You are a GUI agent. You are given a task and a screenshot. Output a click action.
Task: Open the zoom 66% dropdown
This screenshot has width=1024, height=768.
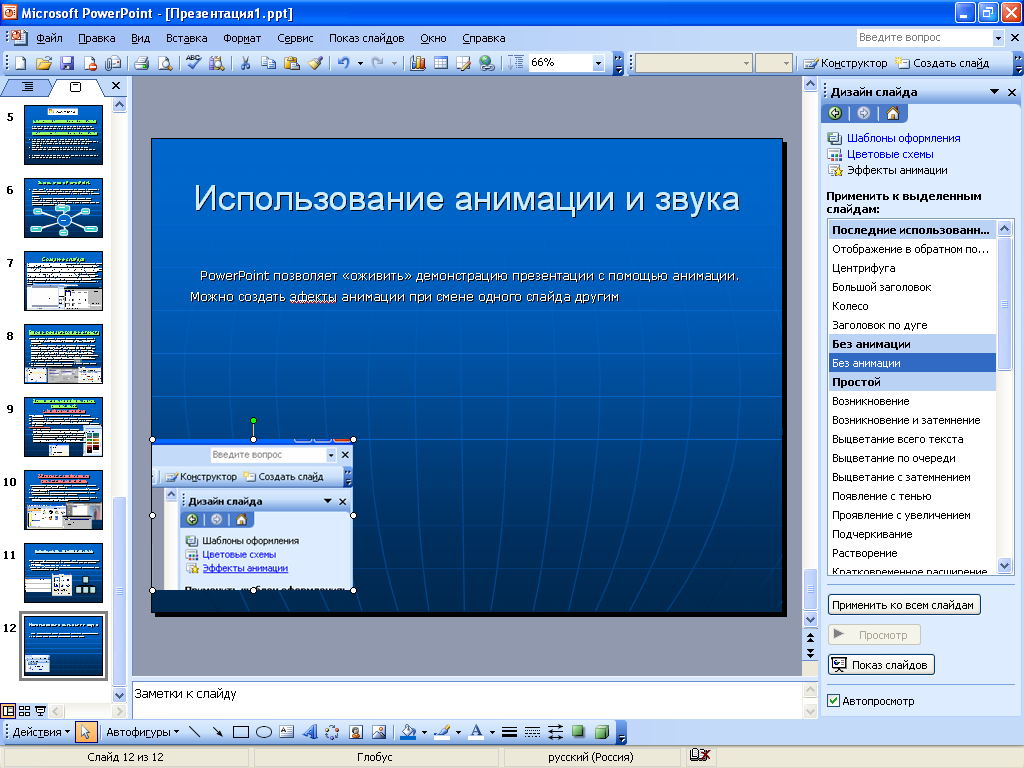click(x=598, y=63)
